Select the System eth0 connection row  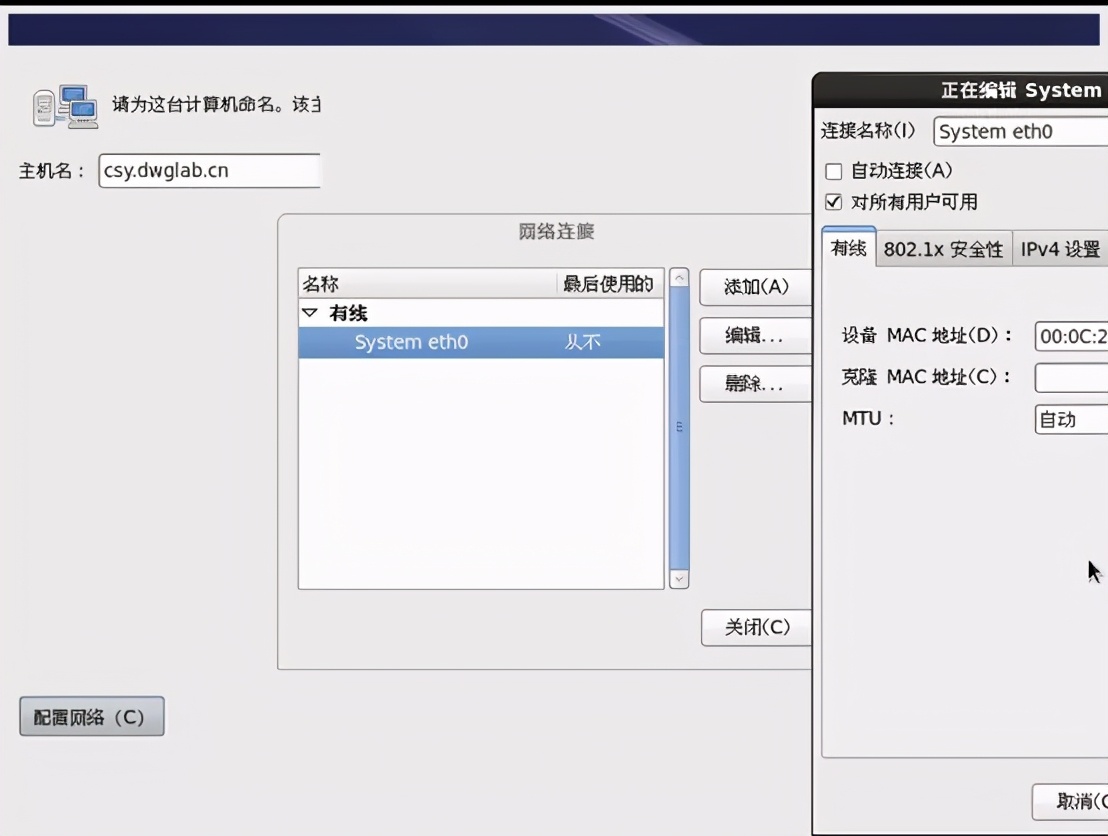481,342
